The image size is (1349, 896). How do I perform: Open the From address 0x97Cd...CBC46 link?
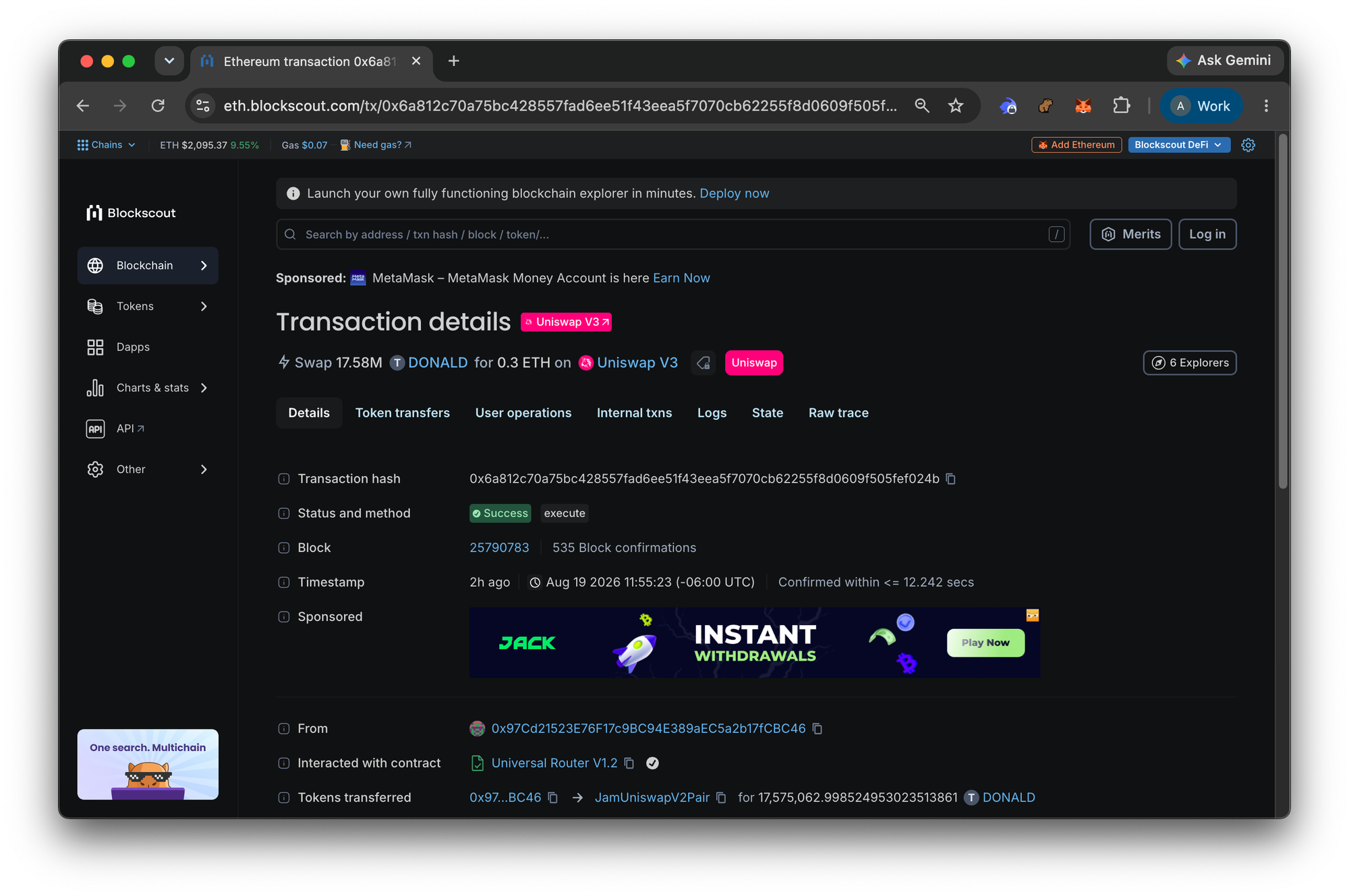point(648,729)
